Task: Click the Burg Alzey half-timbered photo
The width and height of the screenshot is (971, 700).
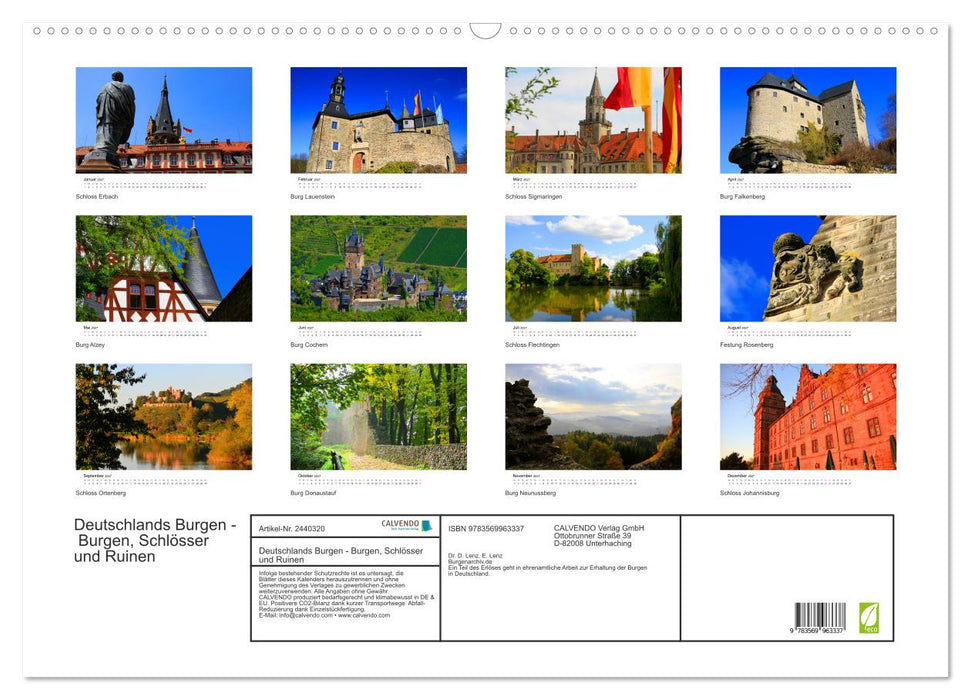Action: point(163,268)
